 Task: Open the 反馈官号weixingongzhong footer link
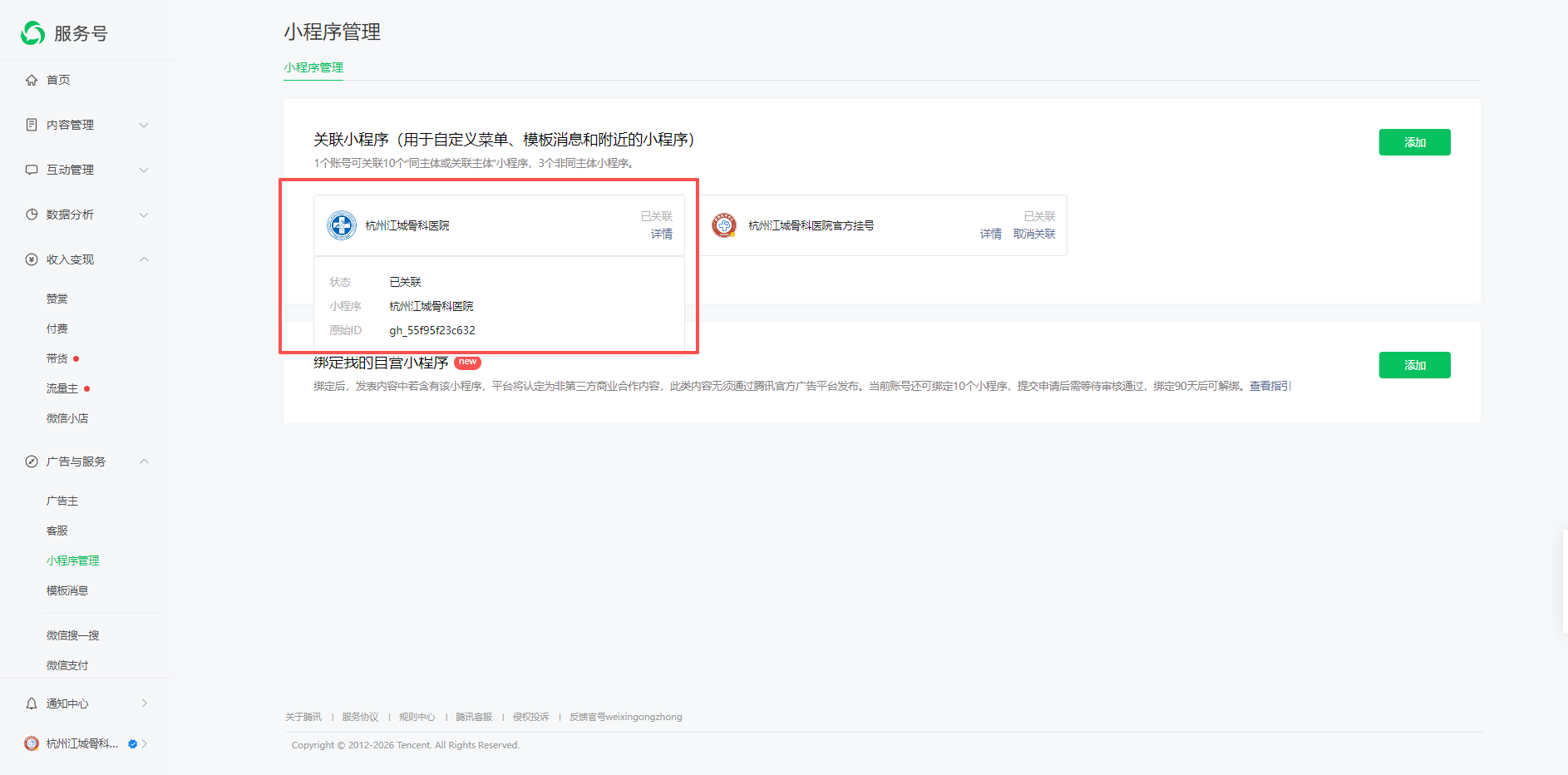click(626, 717)
